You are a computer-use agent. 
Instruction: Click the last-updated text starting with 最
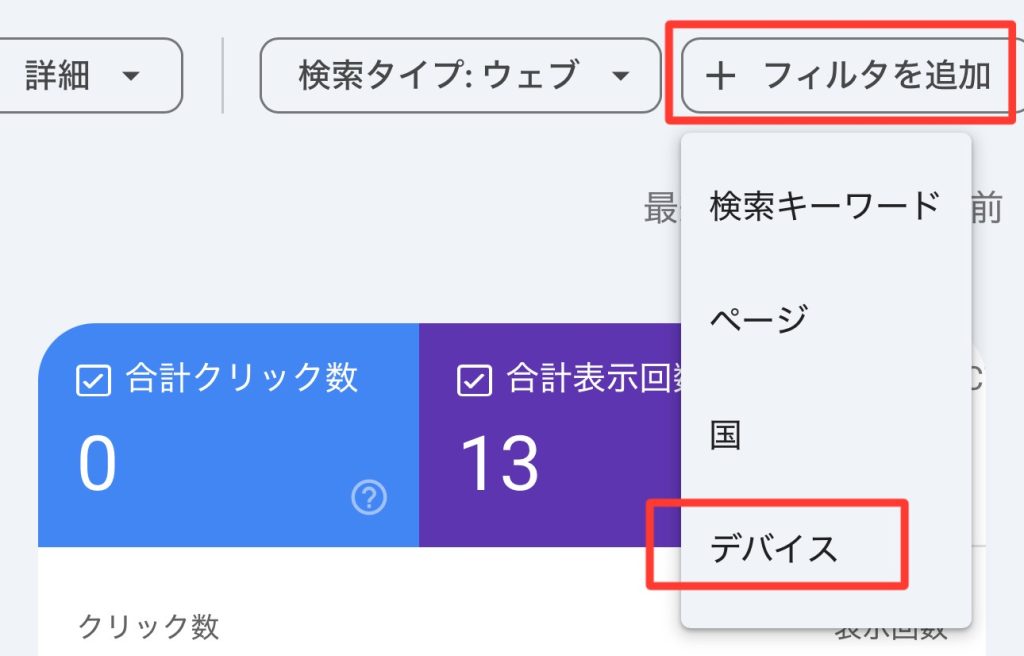click(x=661, y=209)
